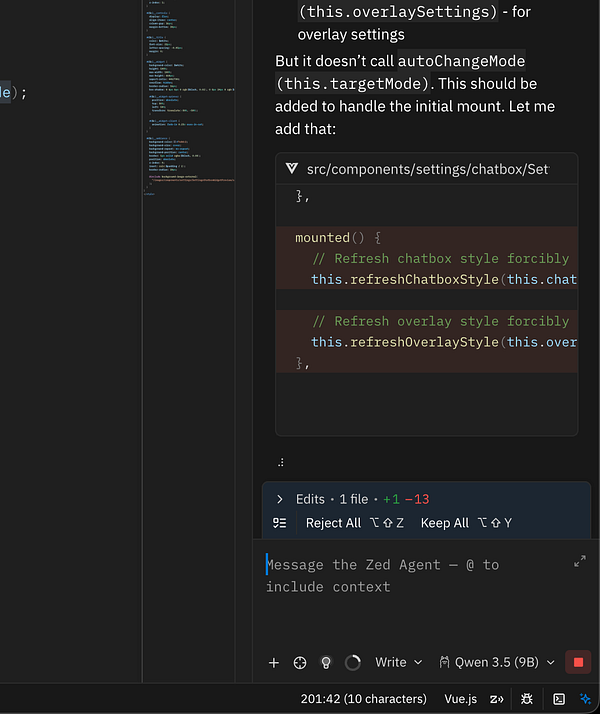600x714 pixels.
Task: Open the src/components/settings/chatbox file path
Action: [428, 169]
